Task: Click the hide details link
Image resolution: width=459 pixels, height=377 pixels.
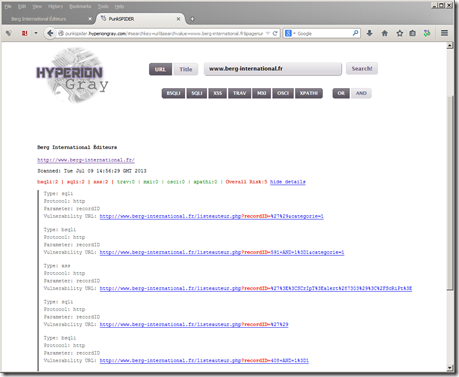Action: click(288, 182)
